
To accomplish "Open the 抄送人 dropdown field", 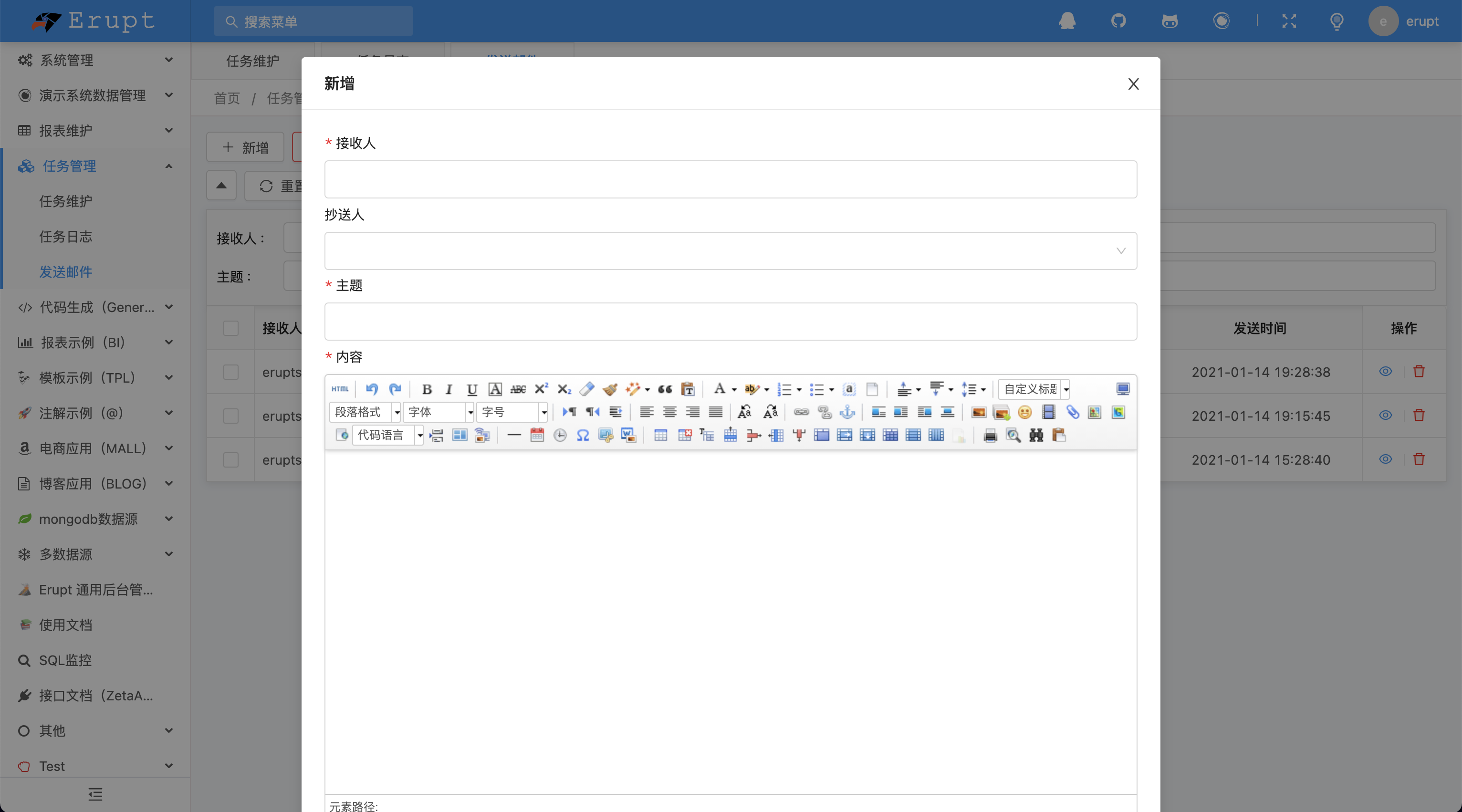I will [731, 251].
